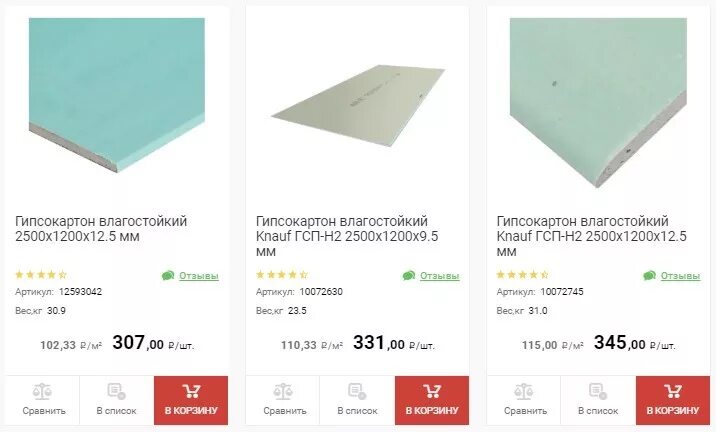The width and height of the screenshot is (716, 432).
Task: Click the add-to-list icon for the 307 ruble drywall
Action: [x=116, y=391]
